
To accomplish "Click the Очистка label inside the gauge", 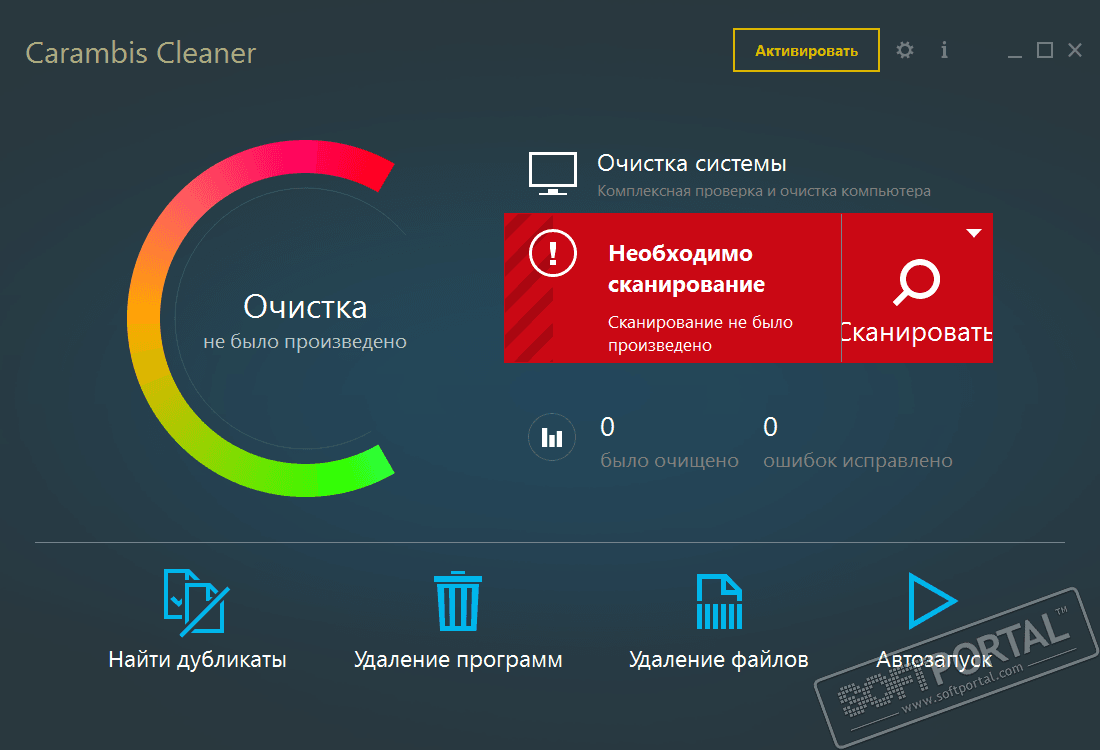I will (x=305, y=307).
